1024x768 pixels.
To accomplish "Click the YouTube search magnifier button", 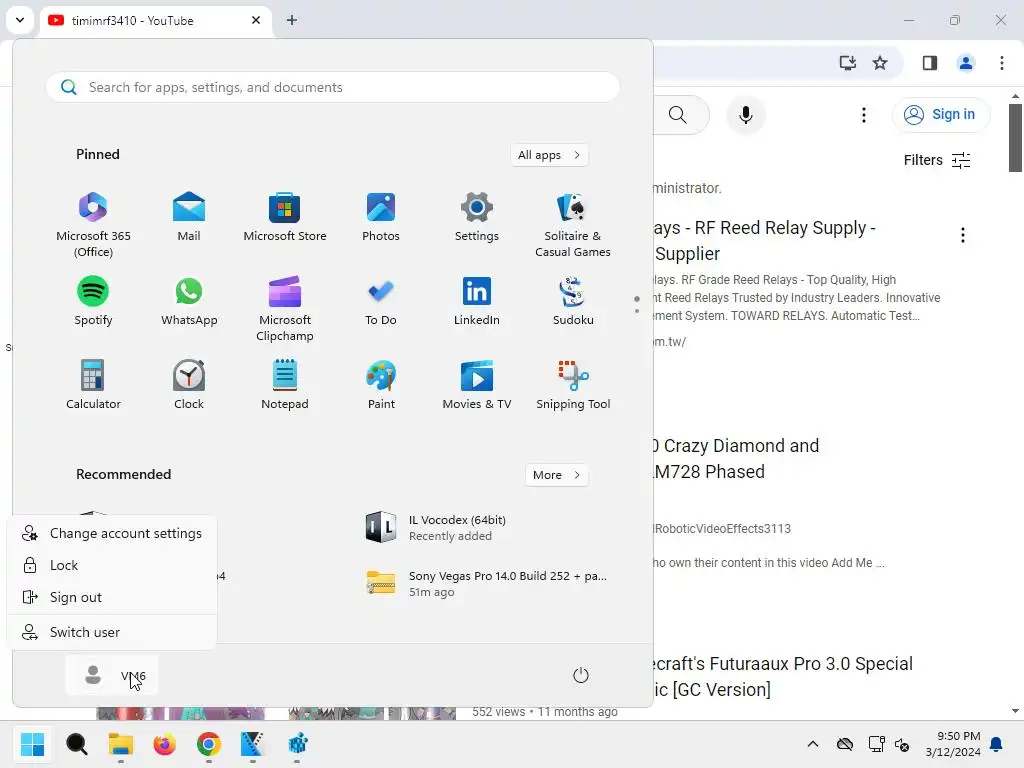I will [679, 115].
